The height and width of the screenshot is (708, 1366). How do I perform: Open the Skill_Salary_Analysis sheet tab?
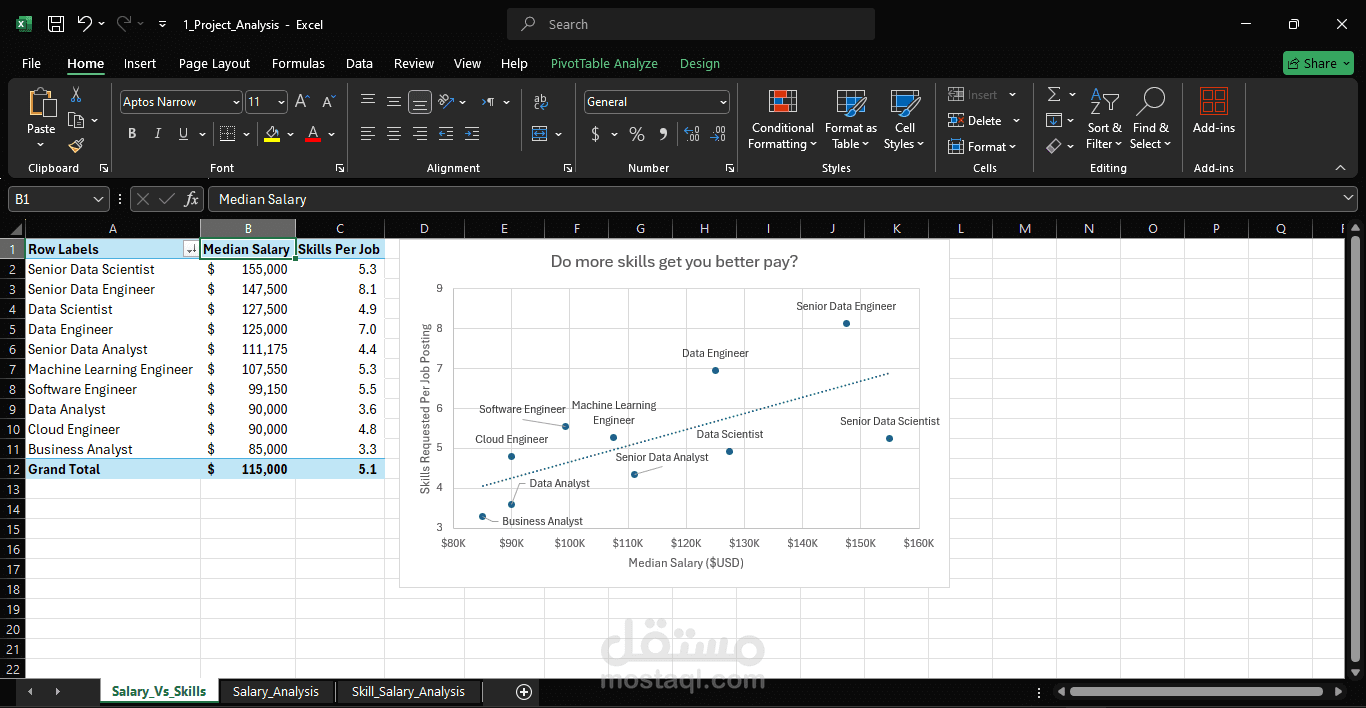[408, 691]
